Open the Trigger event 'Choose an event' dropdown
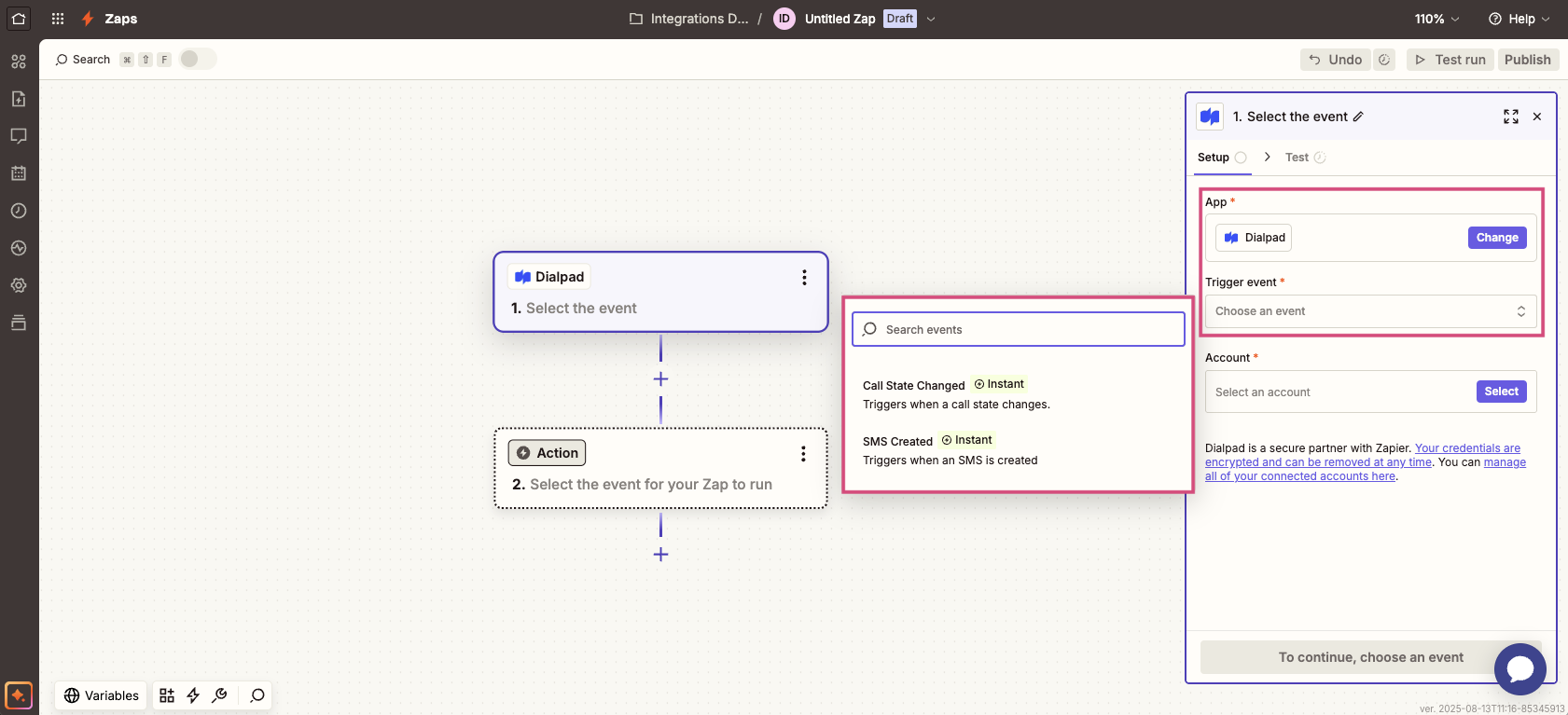The image size is (1568, 715). (x=1370, y=311)
